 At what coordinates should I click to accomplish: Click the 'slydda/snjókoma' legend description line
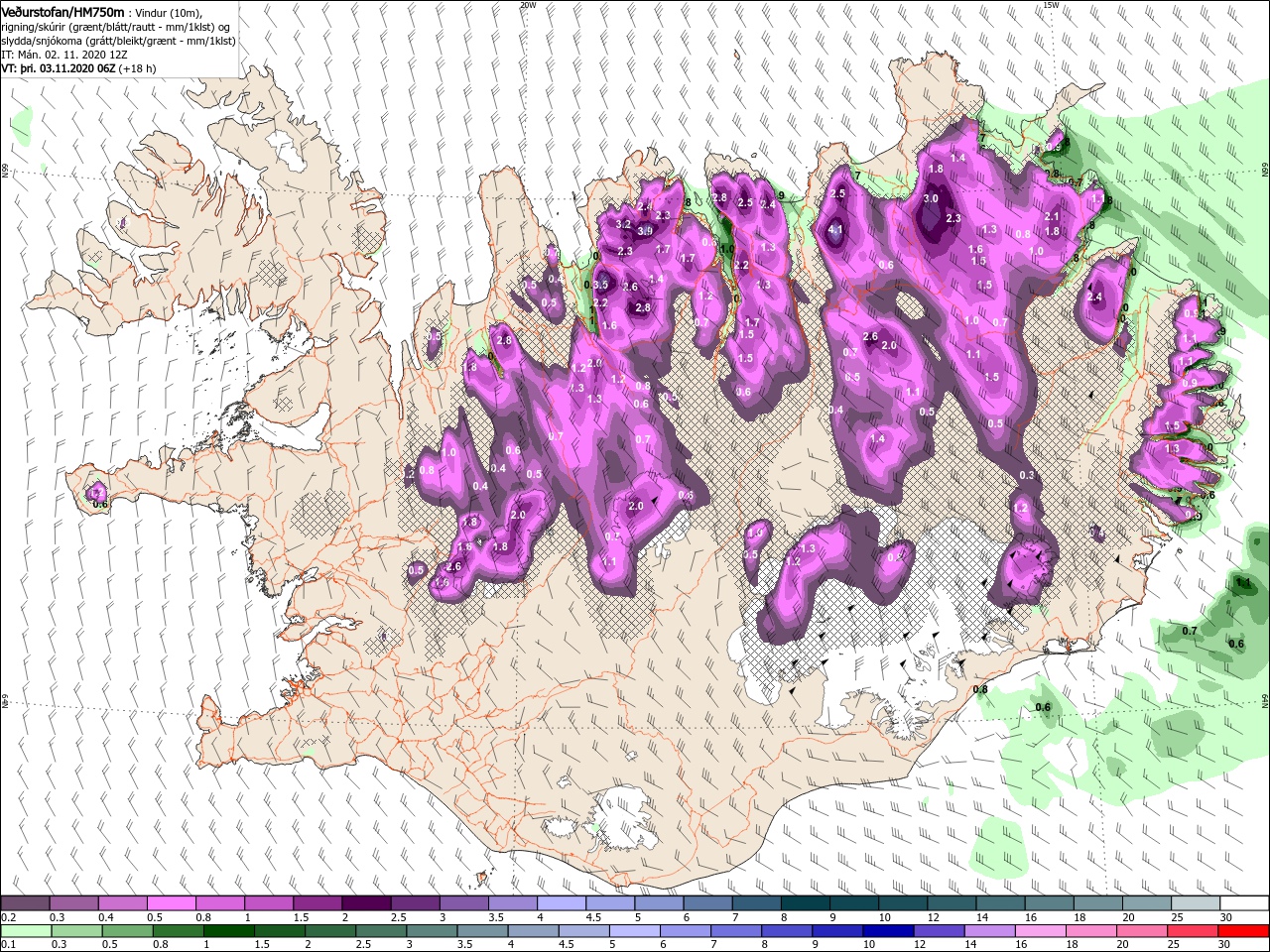[x=118, y=41]
